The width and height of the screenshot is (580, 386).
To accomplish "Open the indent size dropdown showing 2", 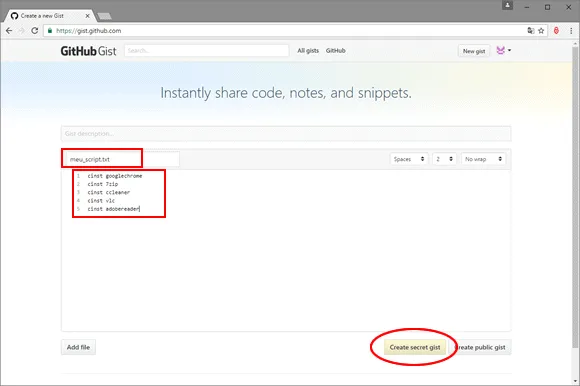I will point(444,159).
